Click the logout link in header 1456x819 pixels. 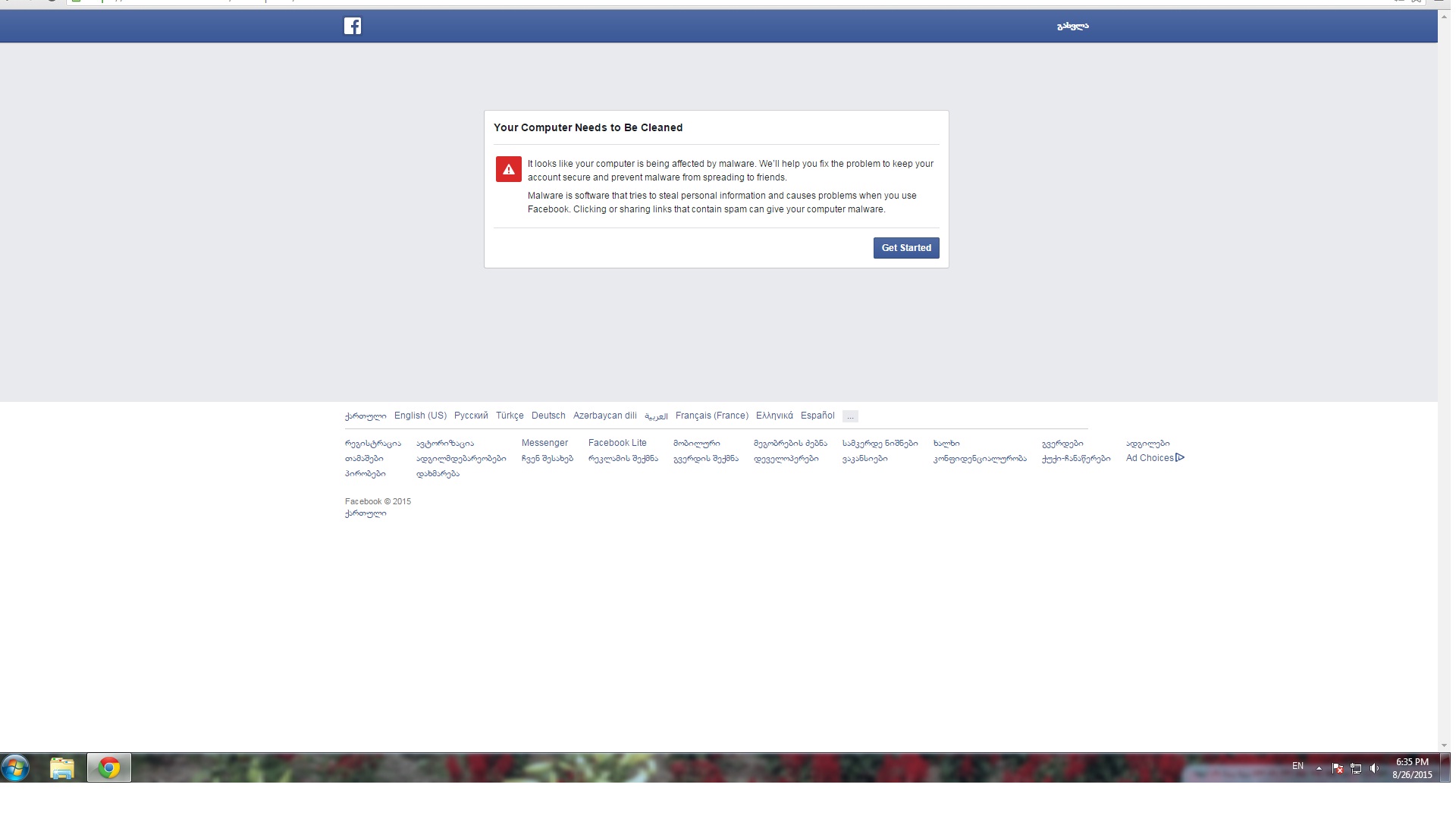coord(1072,26)
